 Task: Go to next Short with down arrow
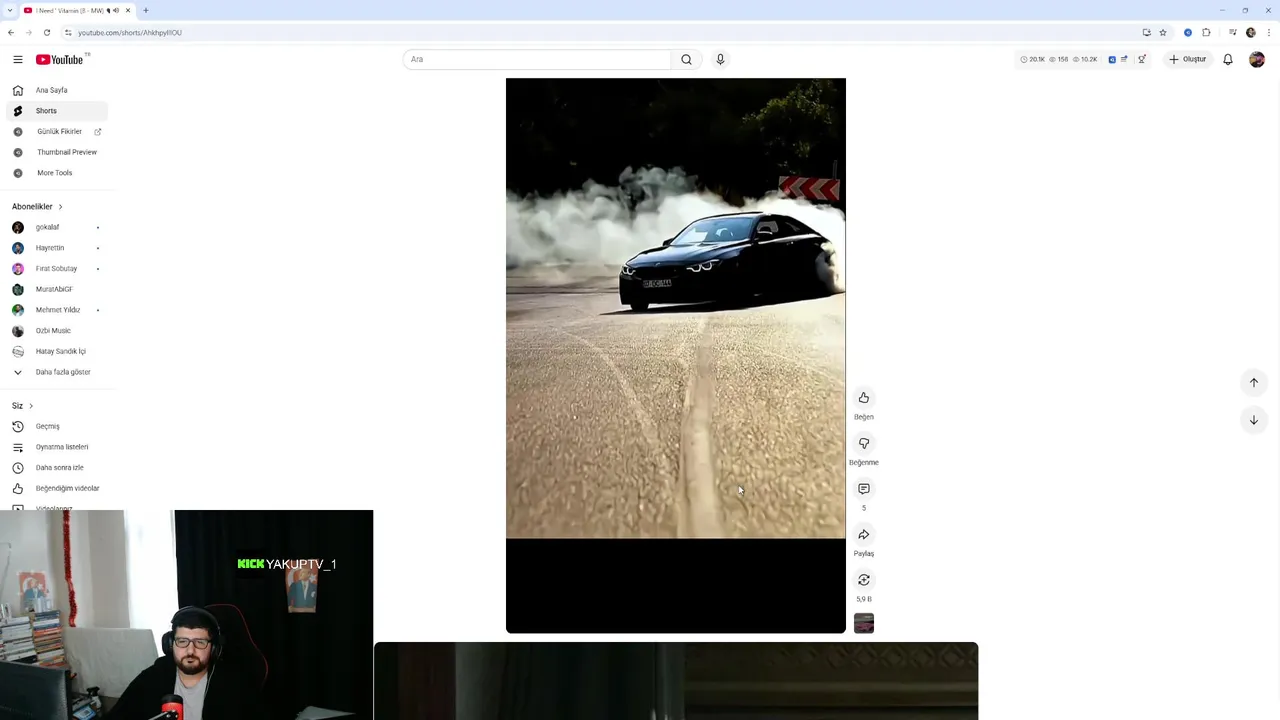click(x=1254, y=420)
